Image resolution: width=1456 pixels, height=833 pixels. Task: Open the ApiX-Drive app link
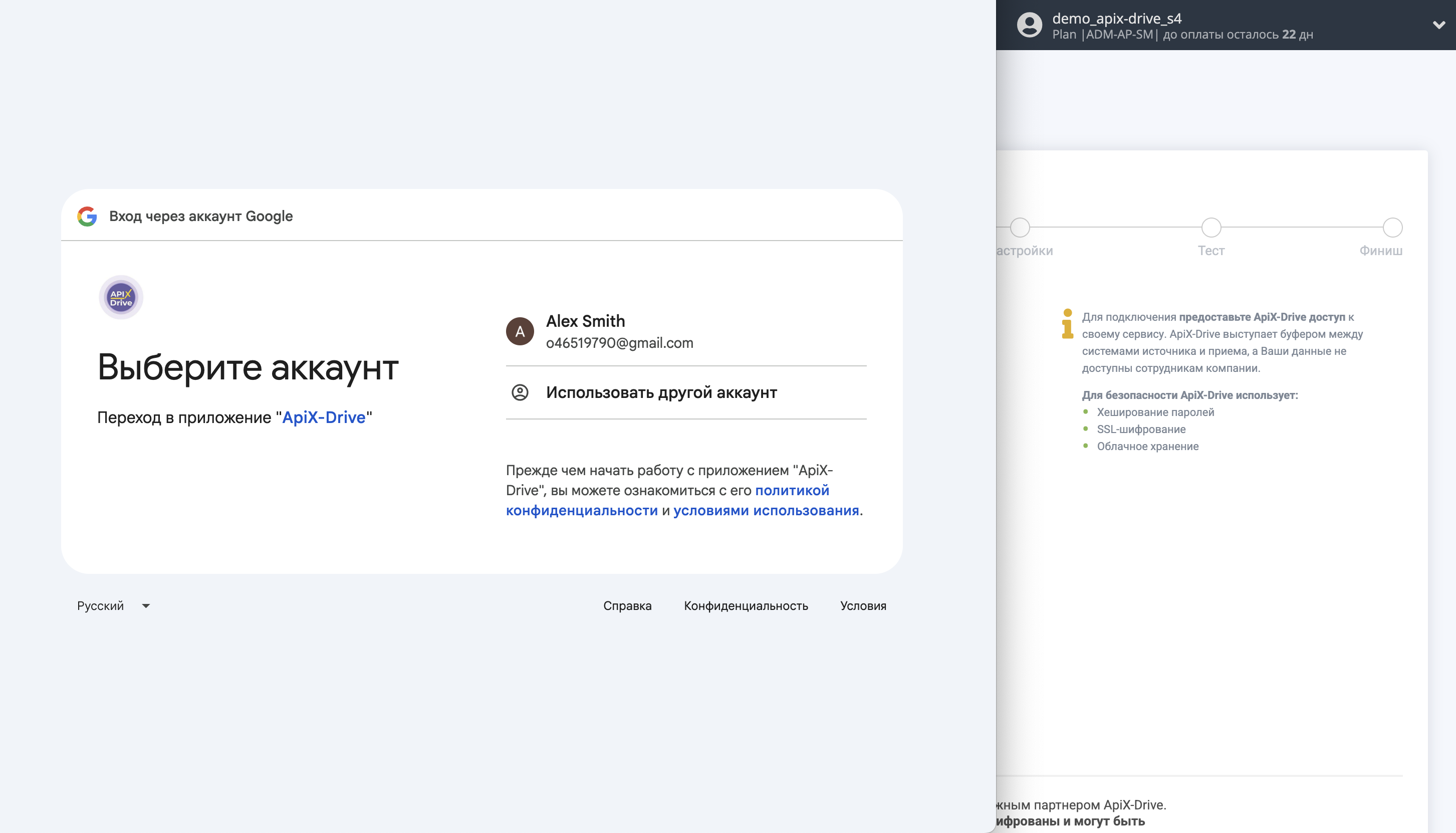[x=324, y=418]
